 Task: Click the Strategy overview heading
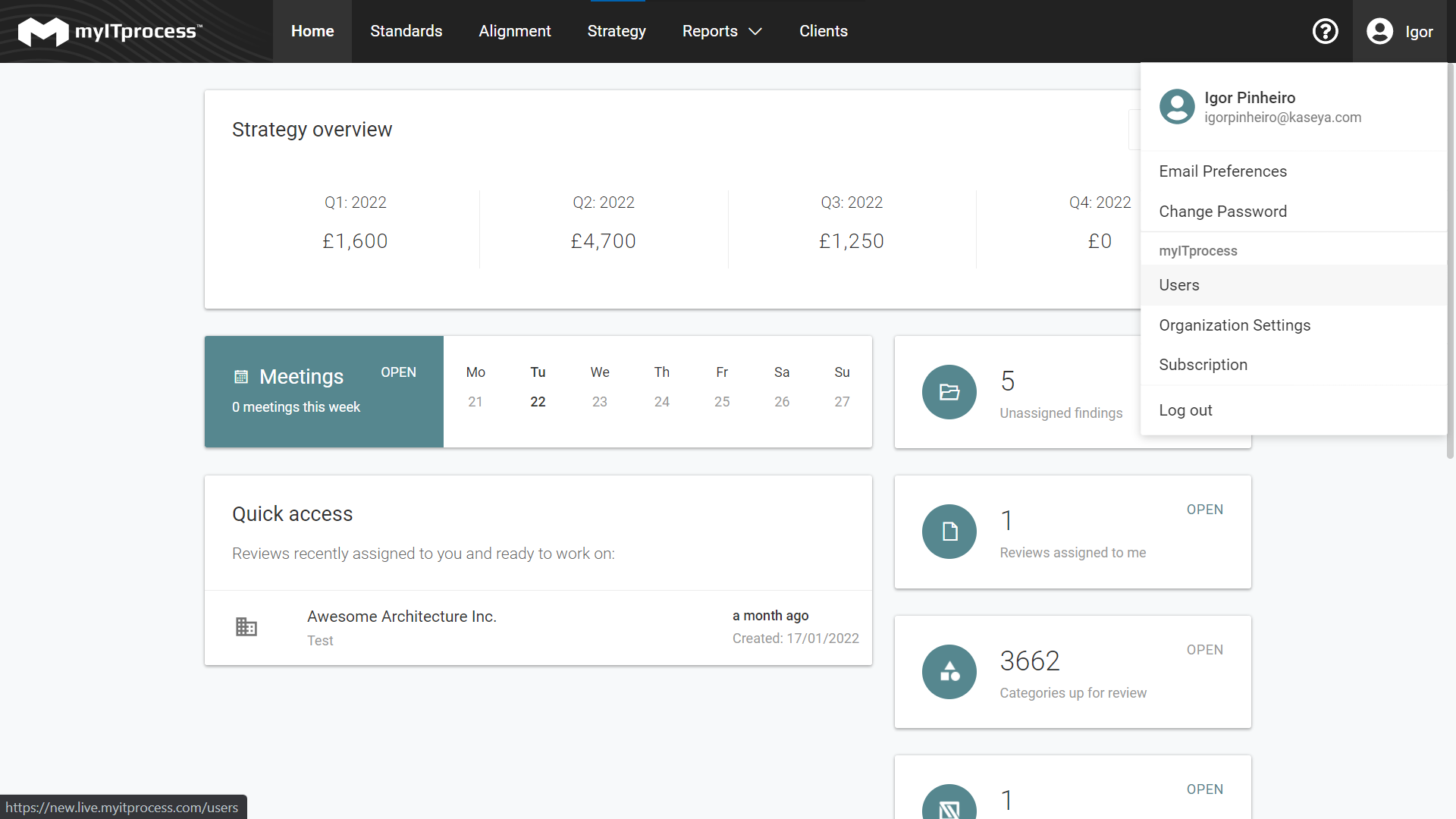tap(312, 130)
